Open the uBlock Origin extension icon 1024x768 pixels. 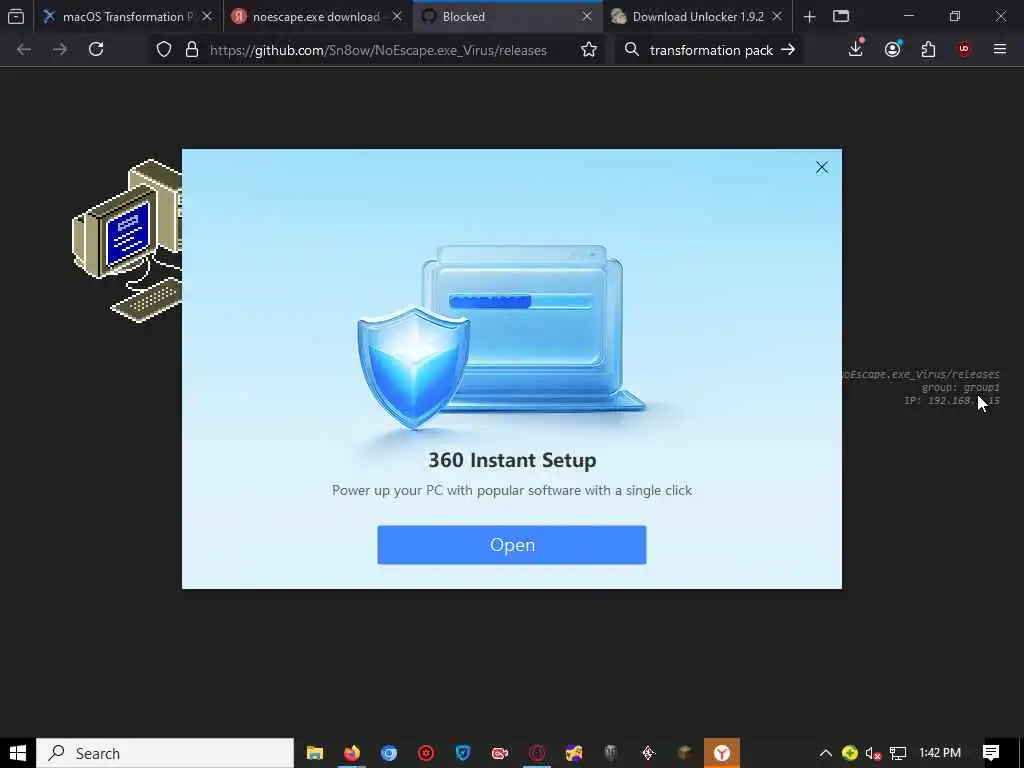(x=964, y=50)
